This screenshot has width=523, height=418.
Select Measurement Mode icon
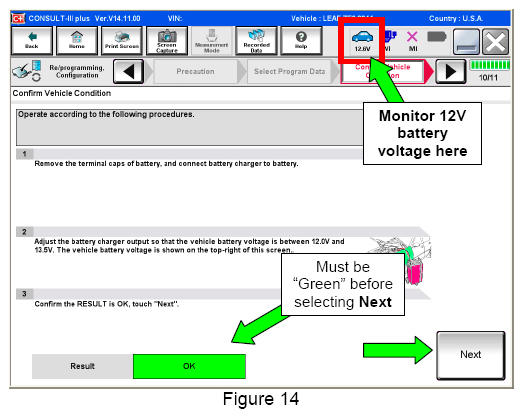click(x=211, y=41)
